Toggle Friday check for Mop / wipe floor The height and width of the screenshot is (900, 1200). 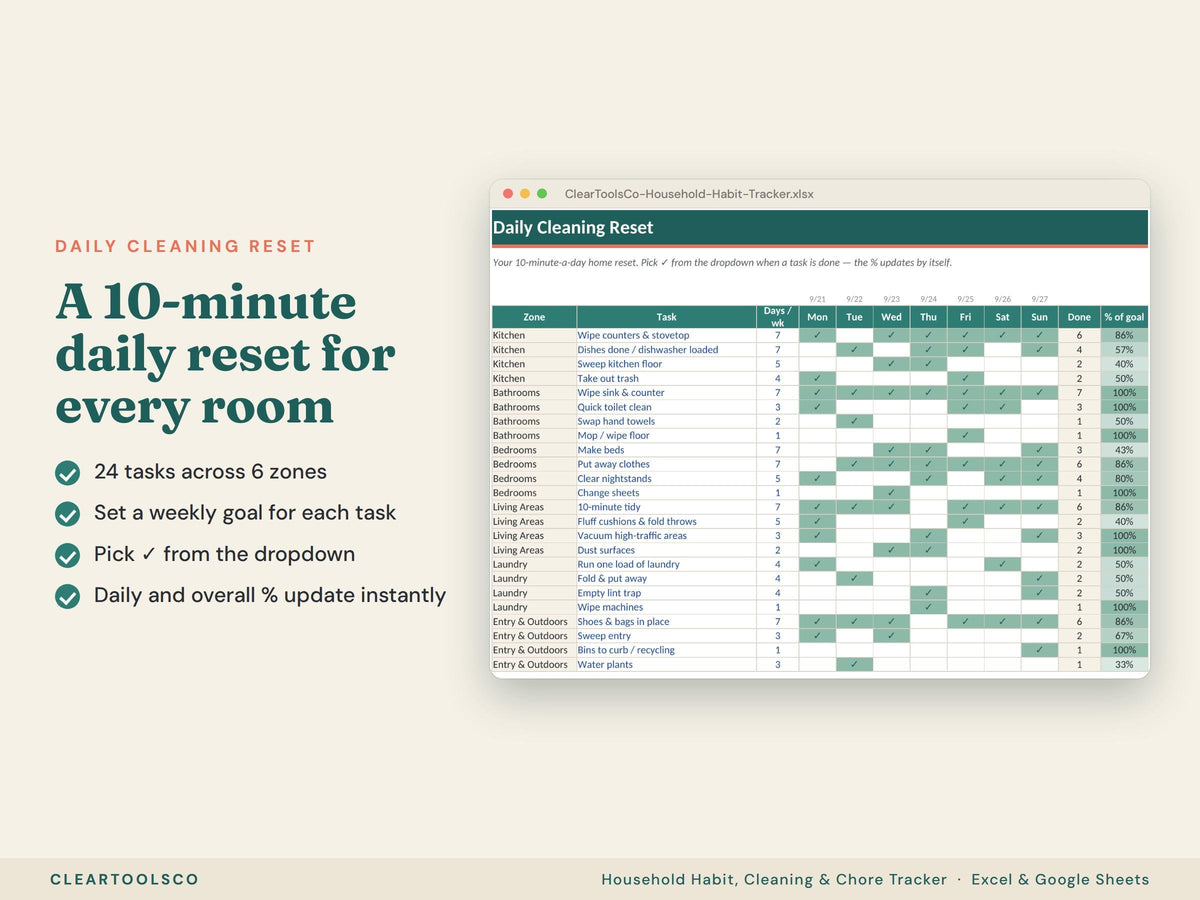(965, 435)
